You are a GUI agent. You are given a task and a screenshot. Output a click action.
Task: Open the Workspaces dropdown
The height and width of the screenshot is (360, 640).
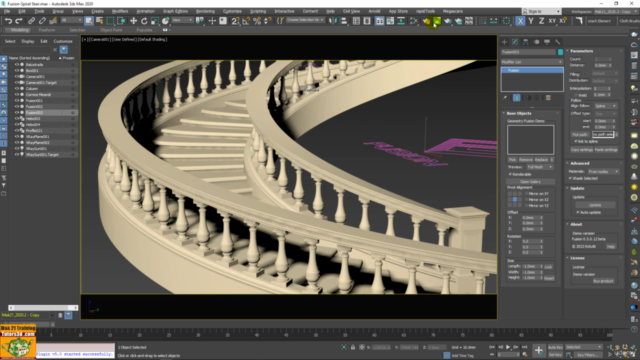[x=615, y=11]
